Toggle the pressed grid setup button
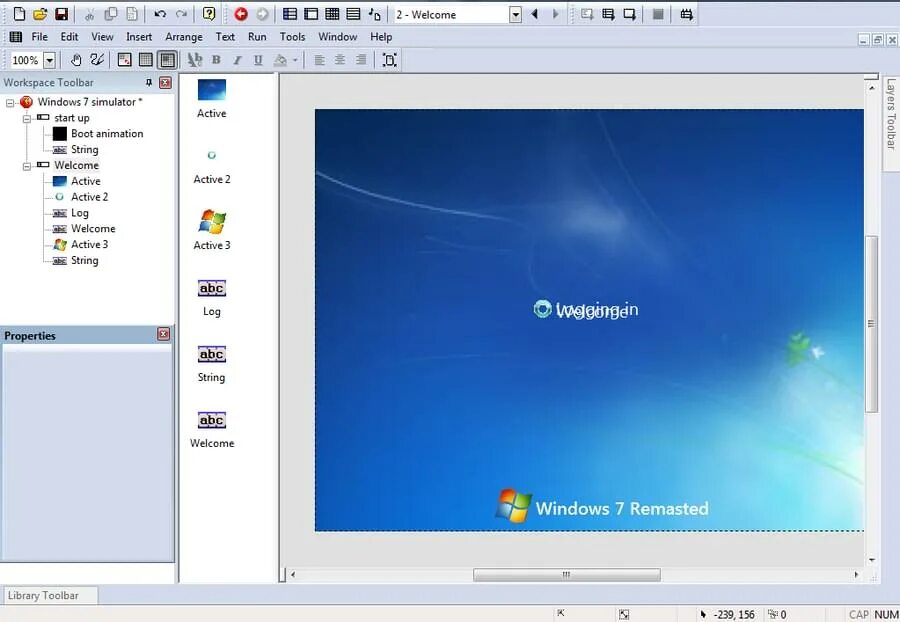This screenshot has height=622, width=900. pos(168,60)
